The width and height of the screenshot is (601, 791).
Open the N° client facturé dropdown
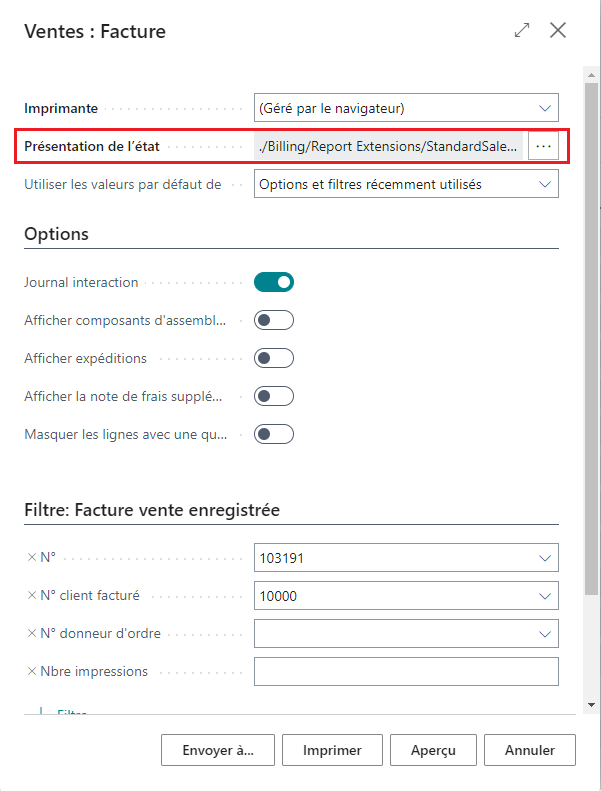(x=544, y=596)
